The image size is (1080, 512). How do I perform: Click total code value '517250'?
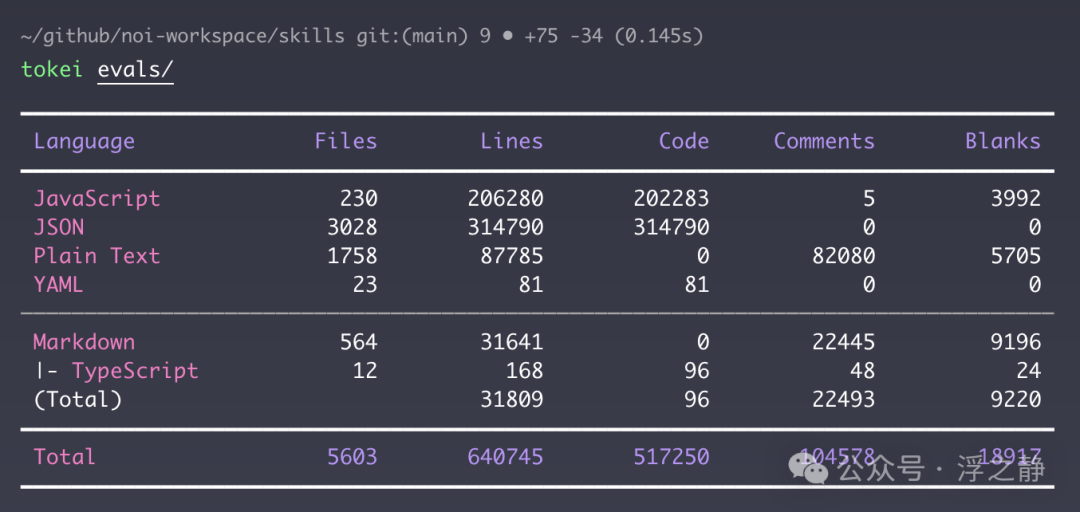[x=672, y=457]
